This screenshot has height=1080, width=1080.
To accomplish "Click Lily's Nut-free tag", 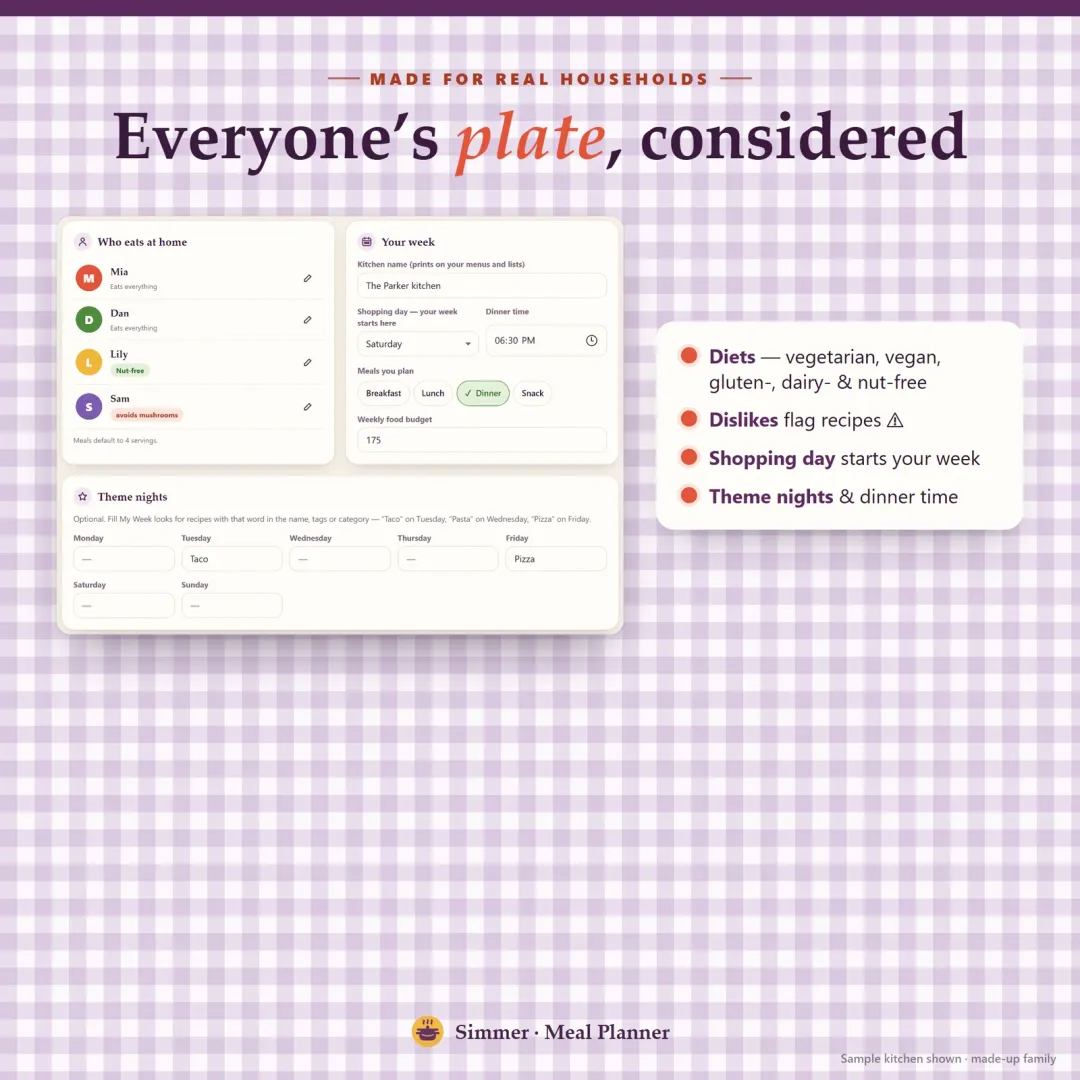I will click(130, 371).
